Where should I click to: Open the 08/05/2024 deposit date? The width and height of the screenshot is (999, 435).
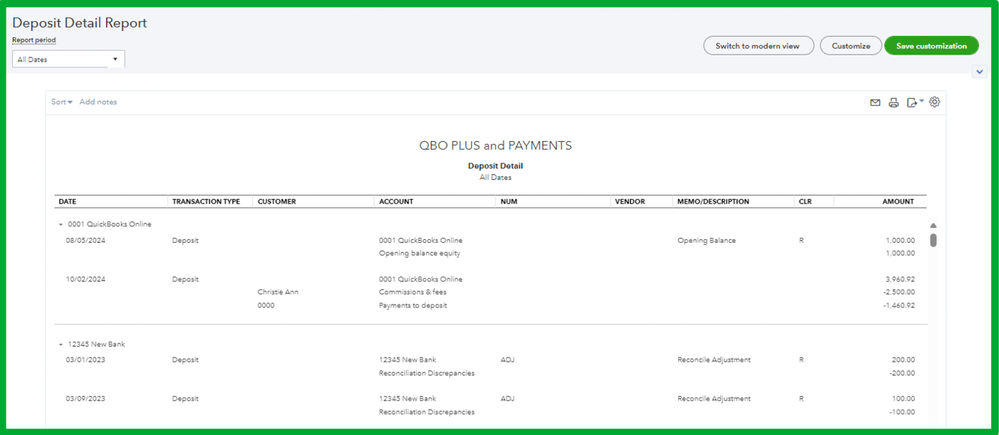85,241
